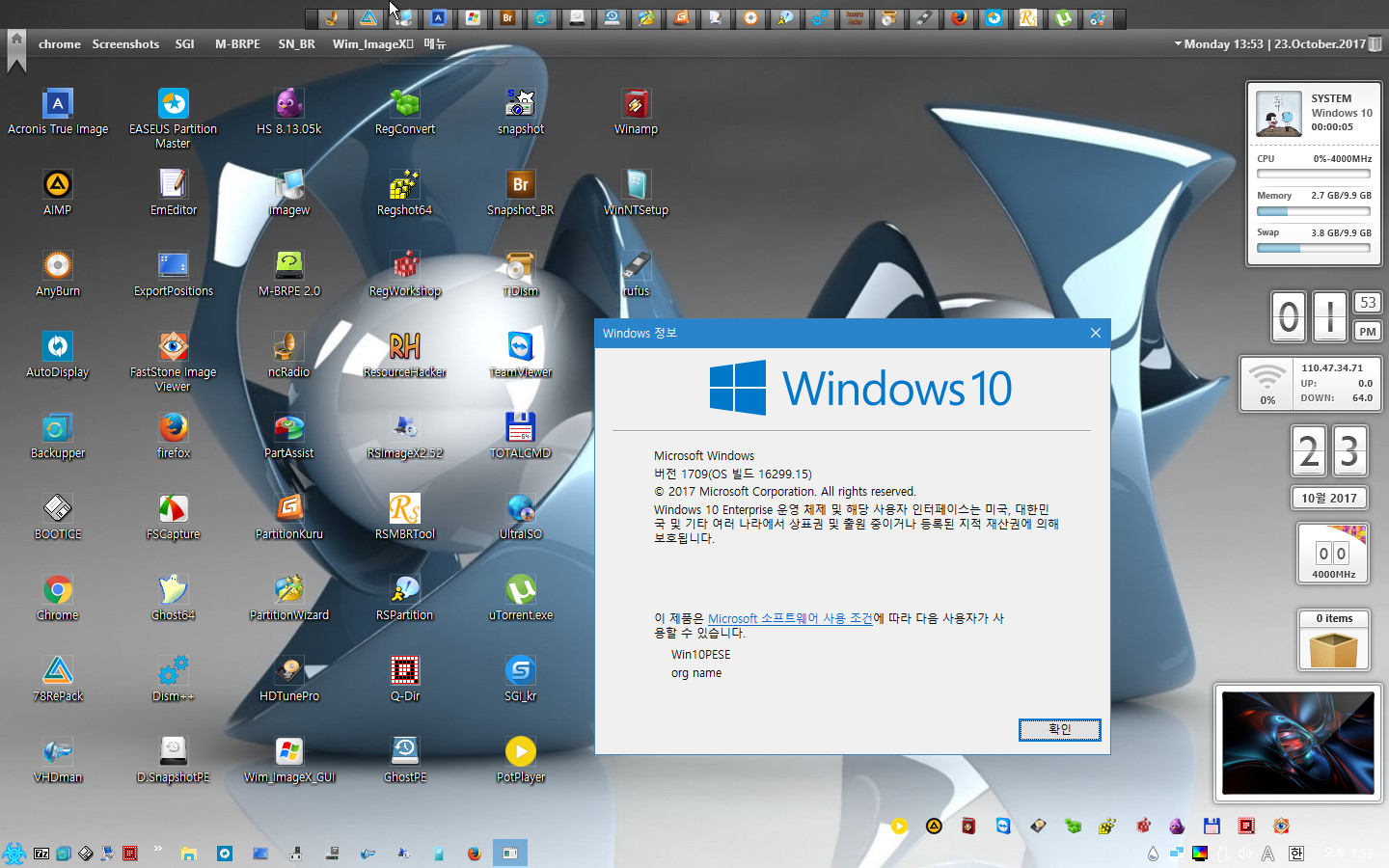Click the 확인 button in Windows 정보
This screenshot has height=868, width=1389.
[1059, 730]
